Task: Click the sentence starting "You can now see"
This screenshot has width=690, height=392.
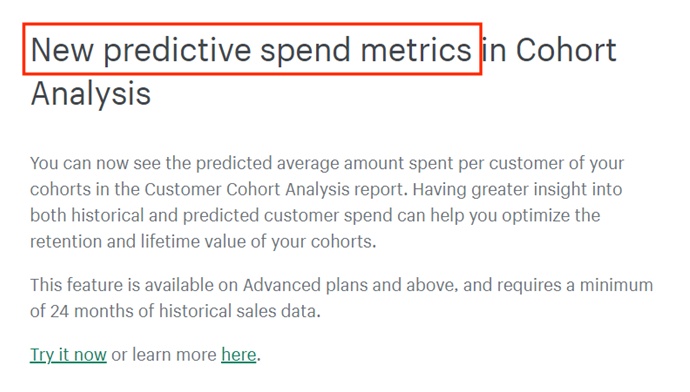Action: coord(327,176)
